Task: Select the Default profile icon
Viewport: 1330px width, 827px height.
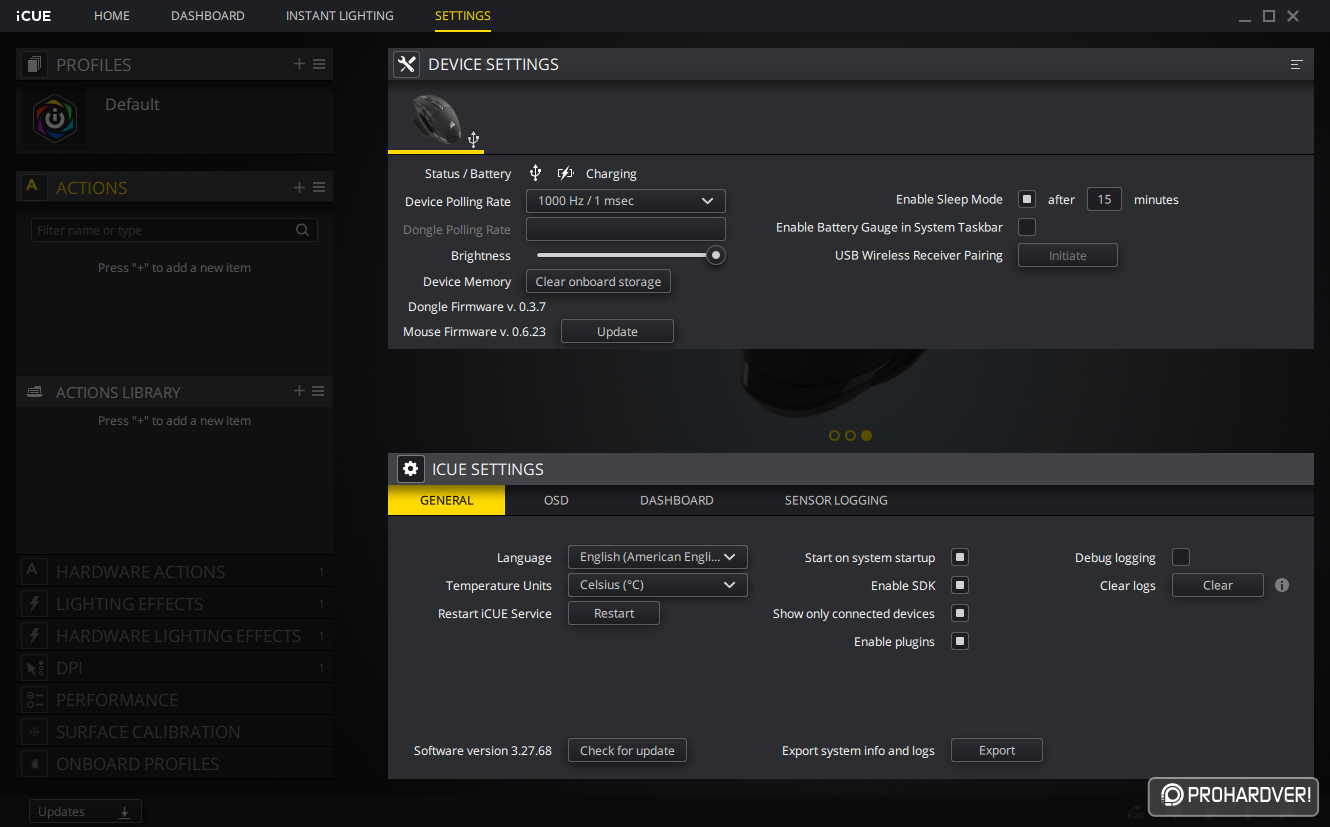Action: pos(54,119)
